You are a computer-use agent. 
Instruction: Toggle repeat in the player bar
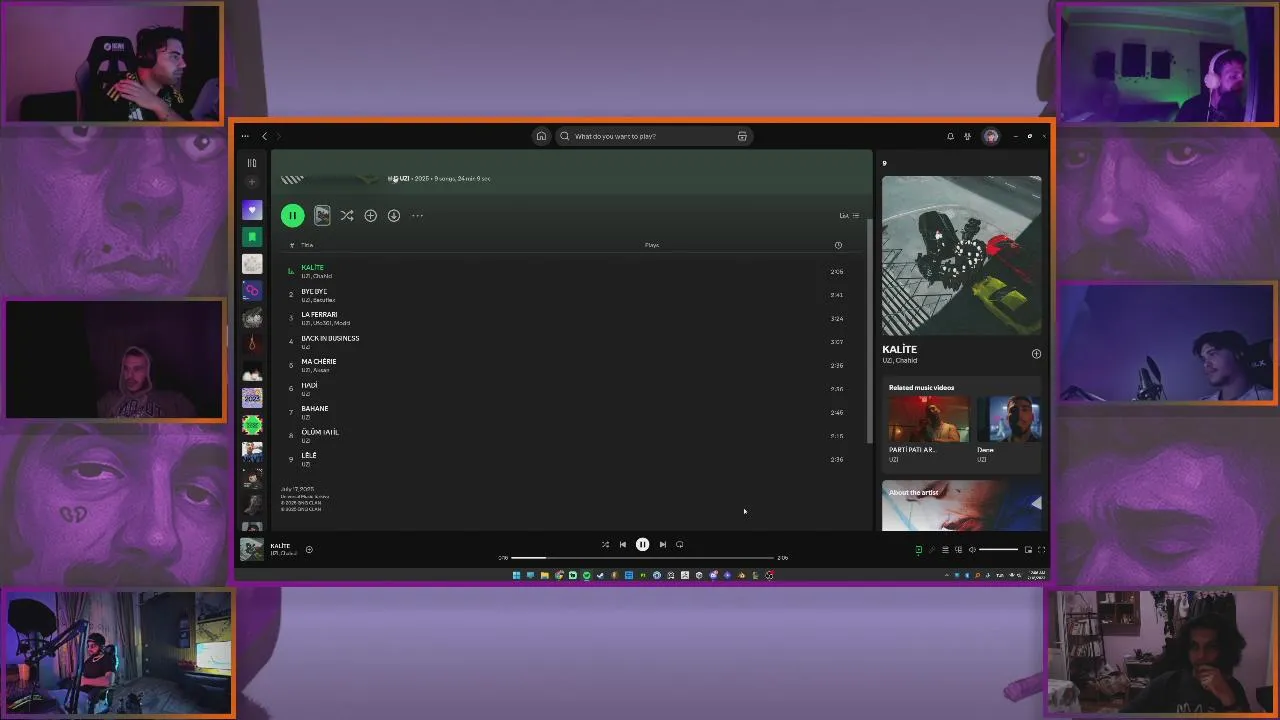(680, 545)
